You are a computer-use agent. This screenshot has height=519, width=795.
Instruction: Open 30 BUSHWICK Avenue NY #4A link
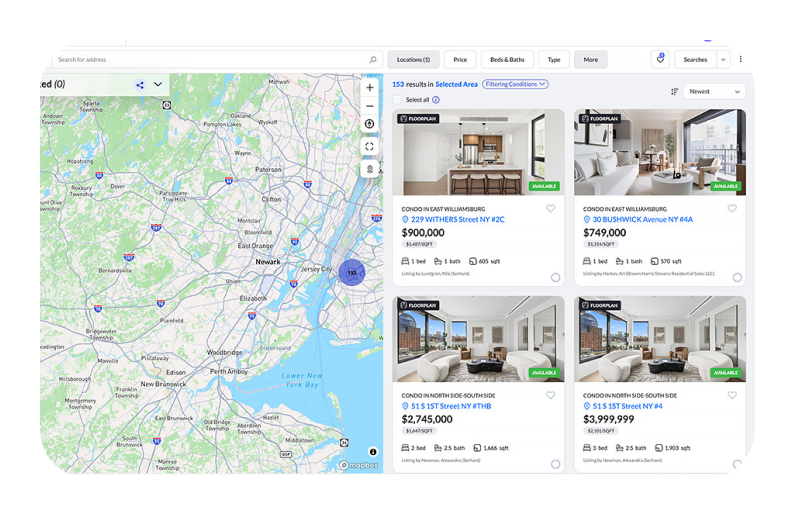pos(642,219)
